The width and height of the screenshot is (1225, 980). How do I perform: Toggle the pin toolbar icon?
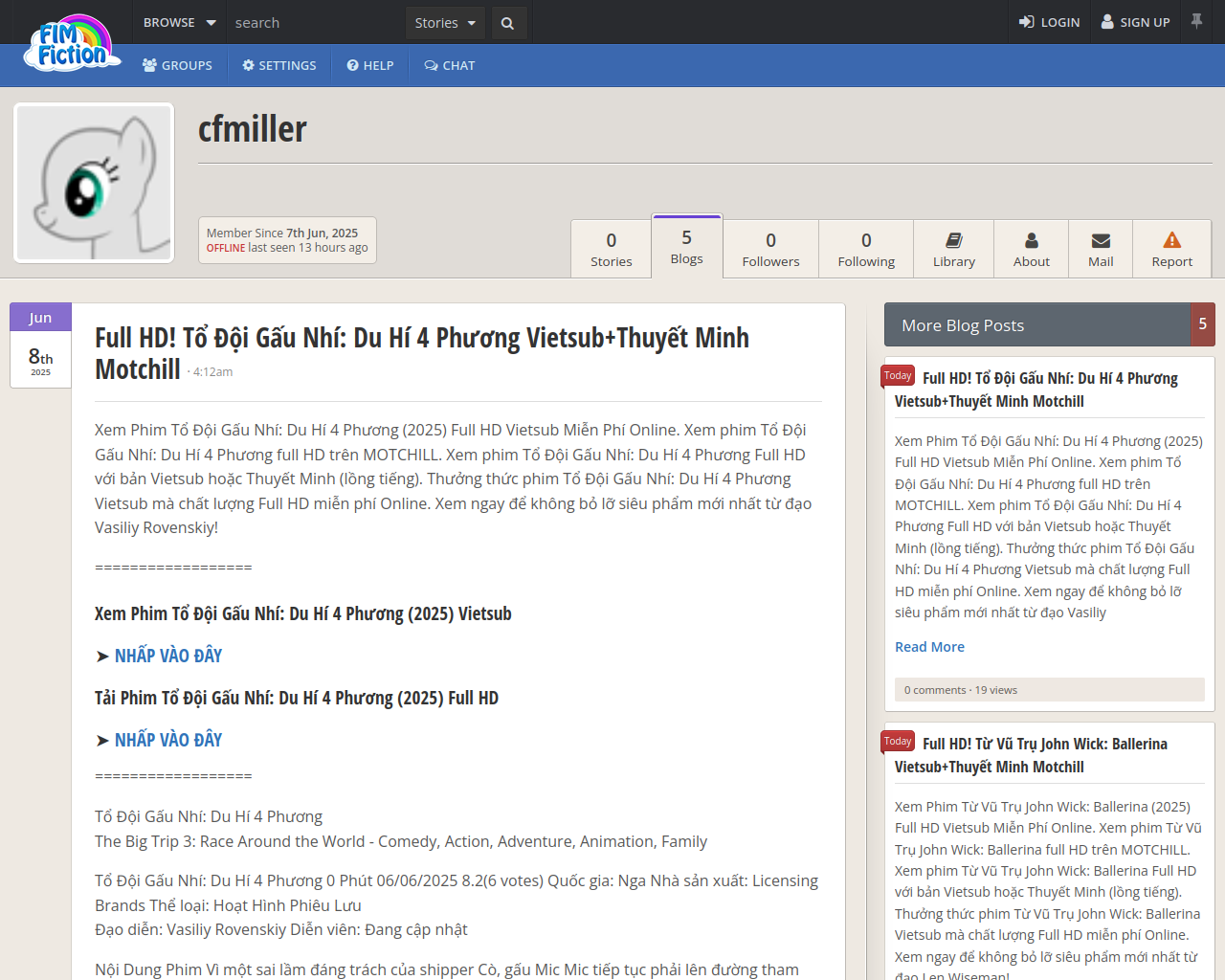click(1196, 21)
